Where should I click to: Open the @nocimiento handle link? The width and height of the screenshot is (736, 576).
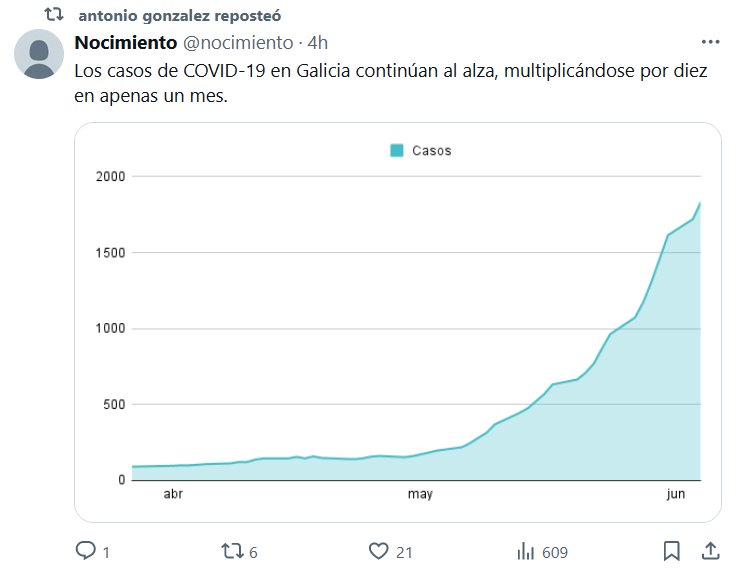[x=238, y=43]
